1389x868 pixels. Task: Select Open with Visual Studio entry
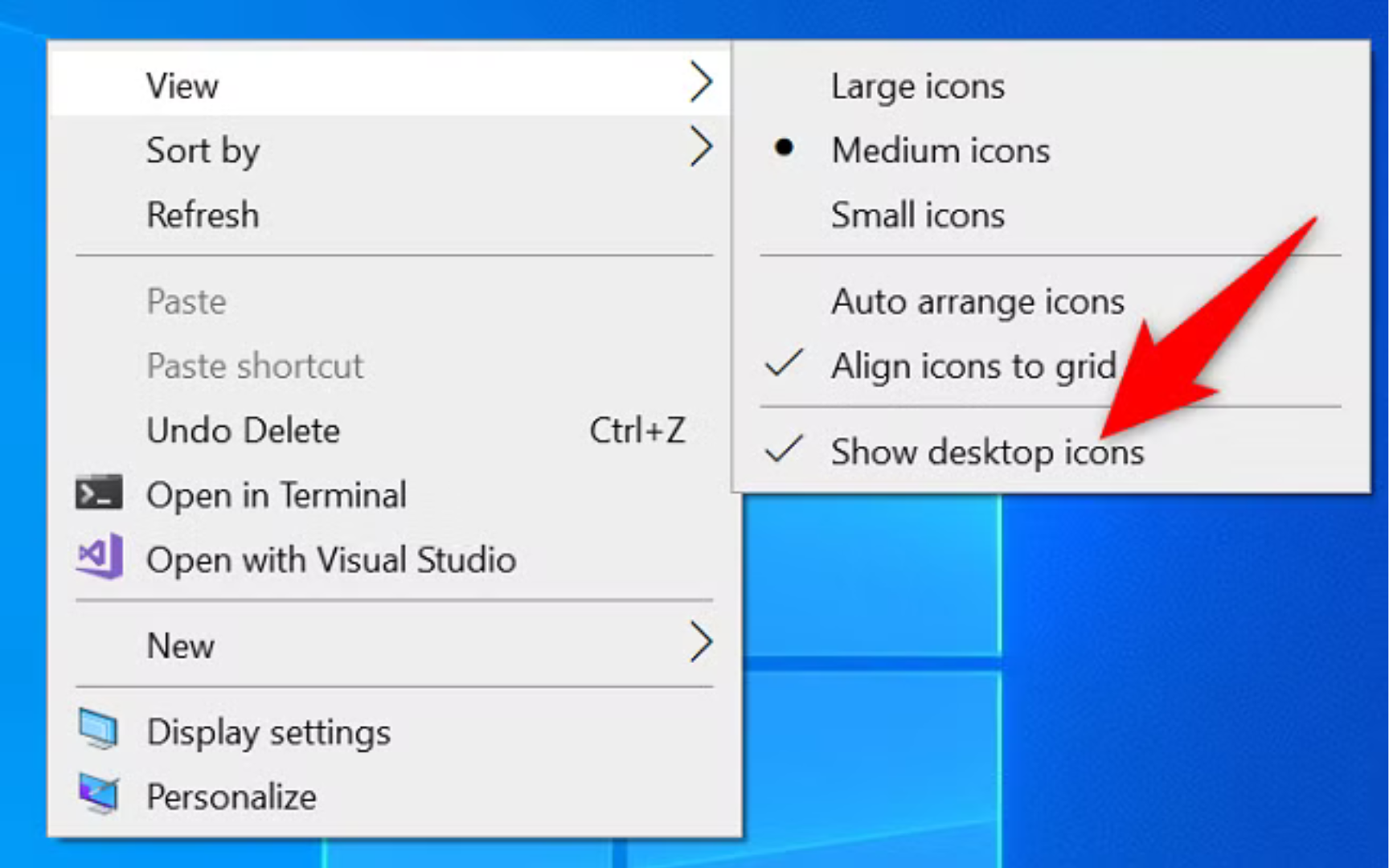pos(331,560)
